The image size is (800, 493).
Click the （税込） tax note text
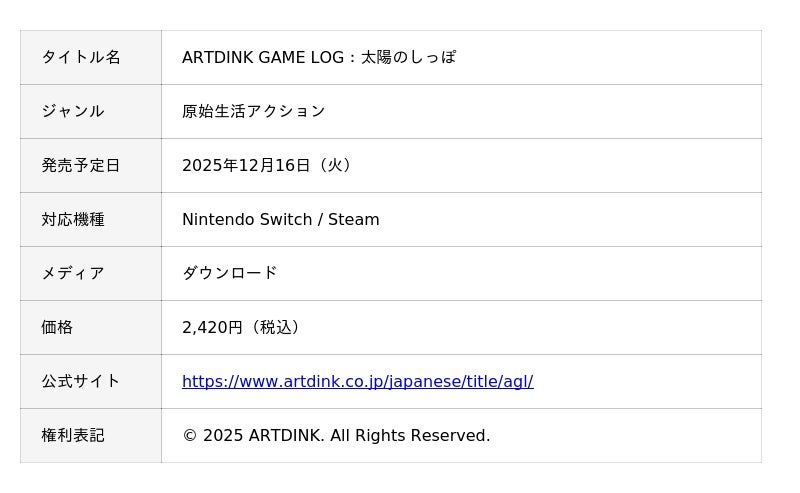point(275,327)
